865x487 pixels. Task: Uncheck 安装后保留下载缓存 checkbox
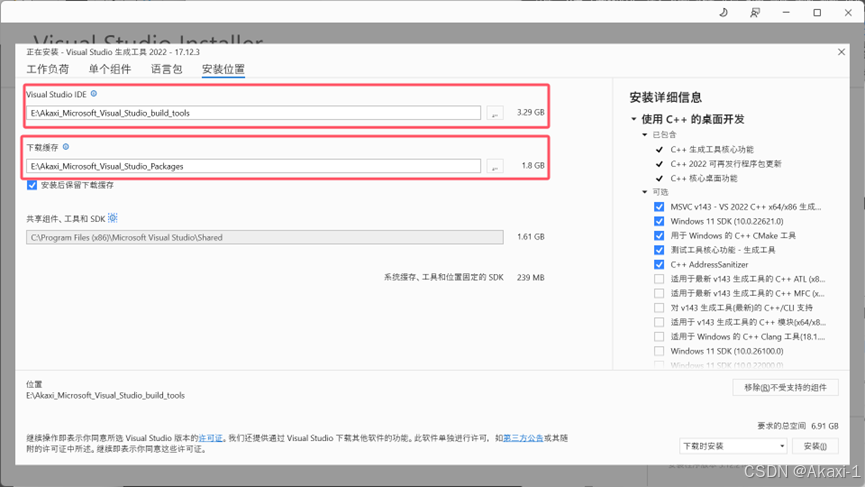32,185
